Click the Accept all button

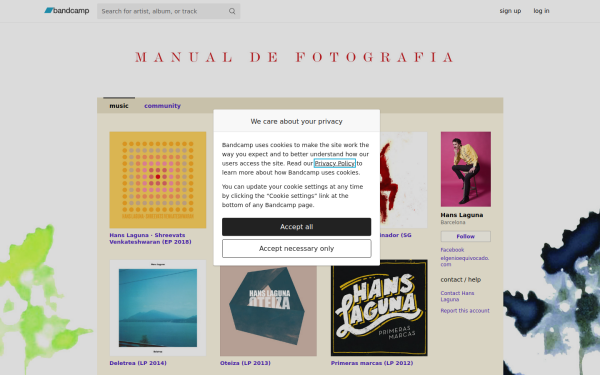[297, 227]
